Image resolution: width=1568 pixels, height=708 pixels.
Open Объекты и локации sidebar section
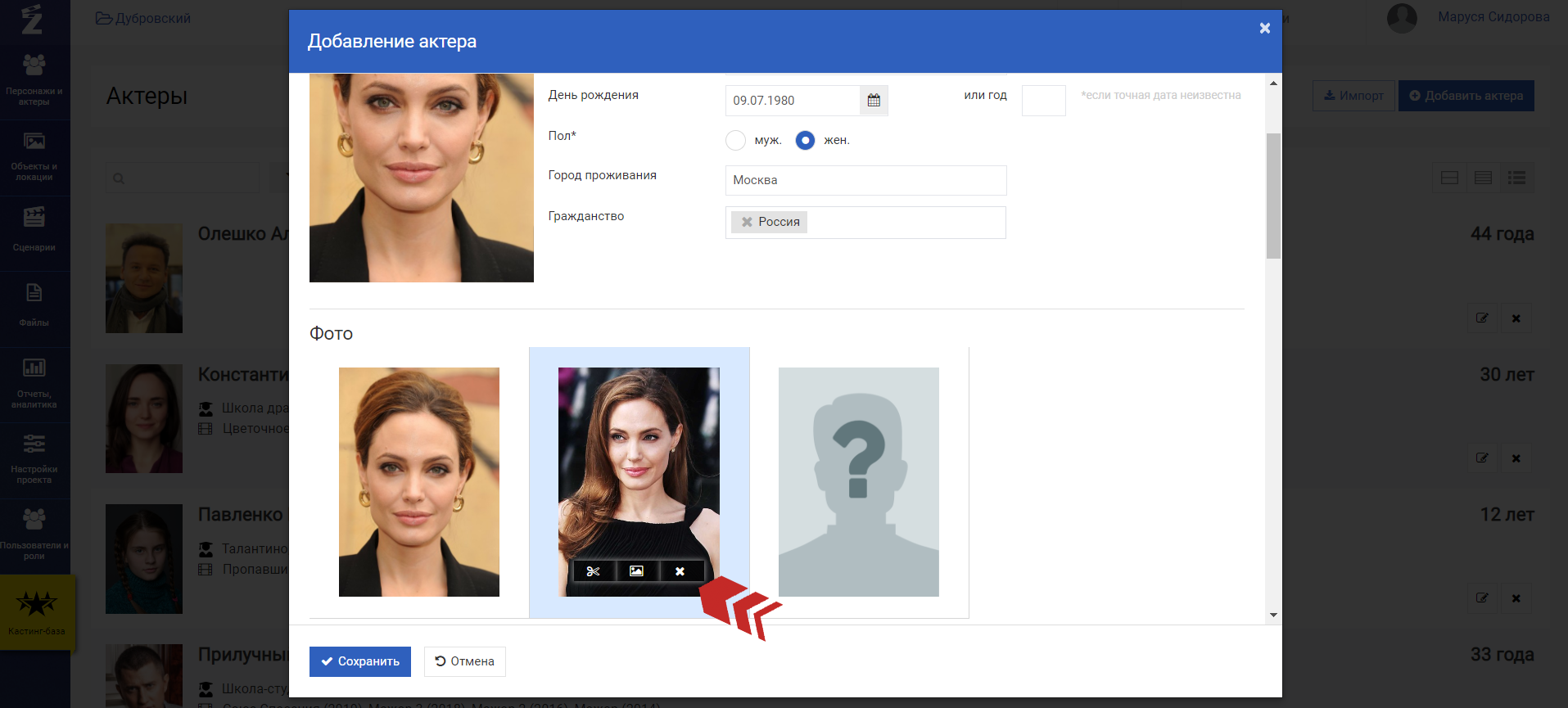click(34, 157)
